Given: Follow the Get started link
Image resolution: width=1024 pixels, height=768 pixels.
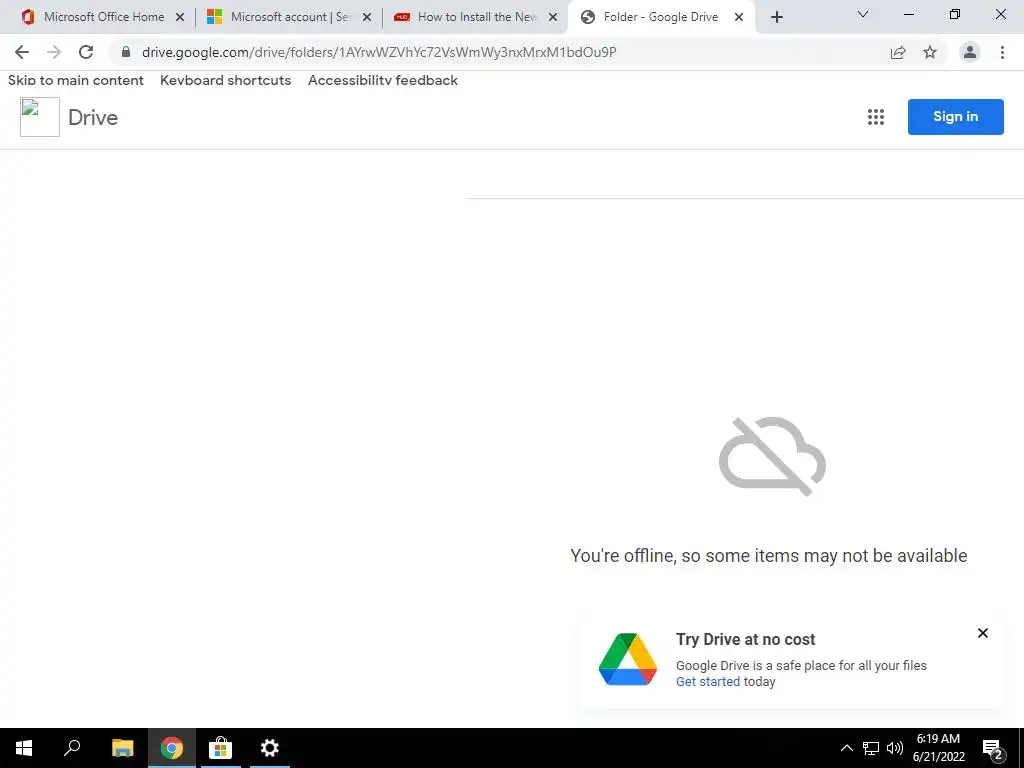Looking at the screenshot, I should pos(708,681).
